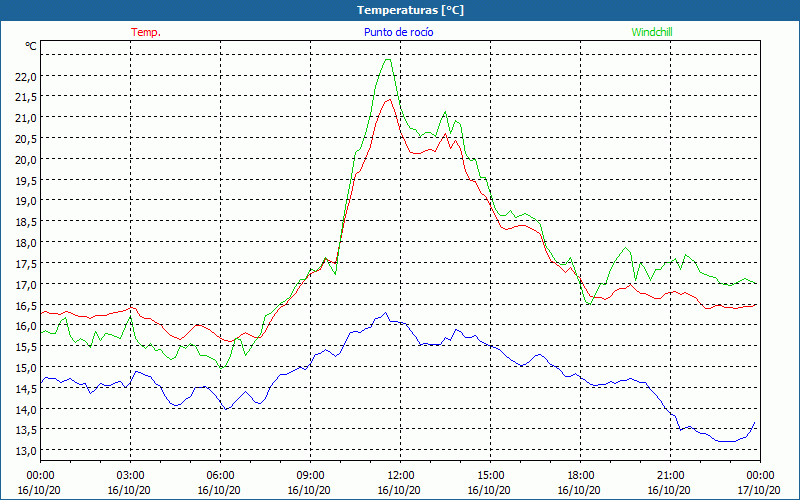Click the '°C' unit label on axis
The width and height of the screenshot is (800, 500).
click(31, 46)
